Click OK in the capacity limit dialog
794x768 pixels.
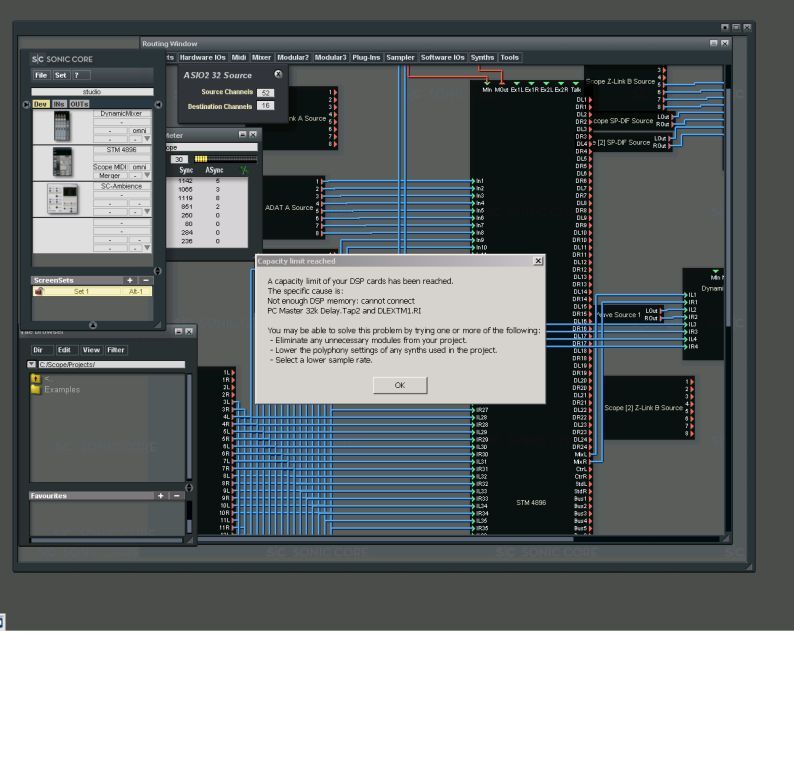tap(400, 385)
